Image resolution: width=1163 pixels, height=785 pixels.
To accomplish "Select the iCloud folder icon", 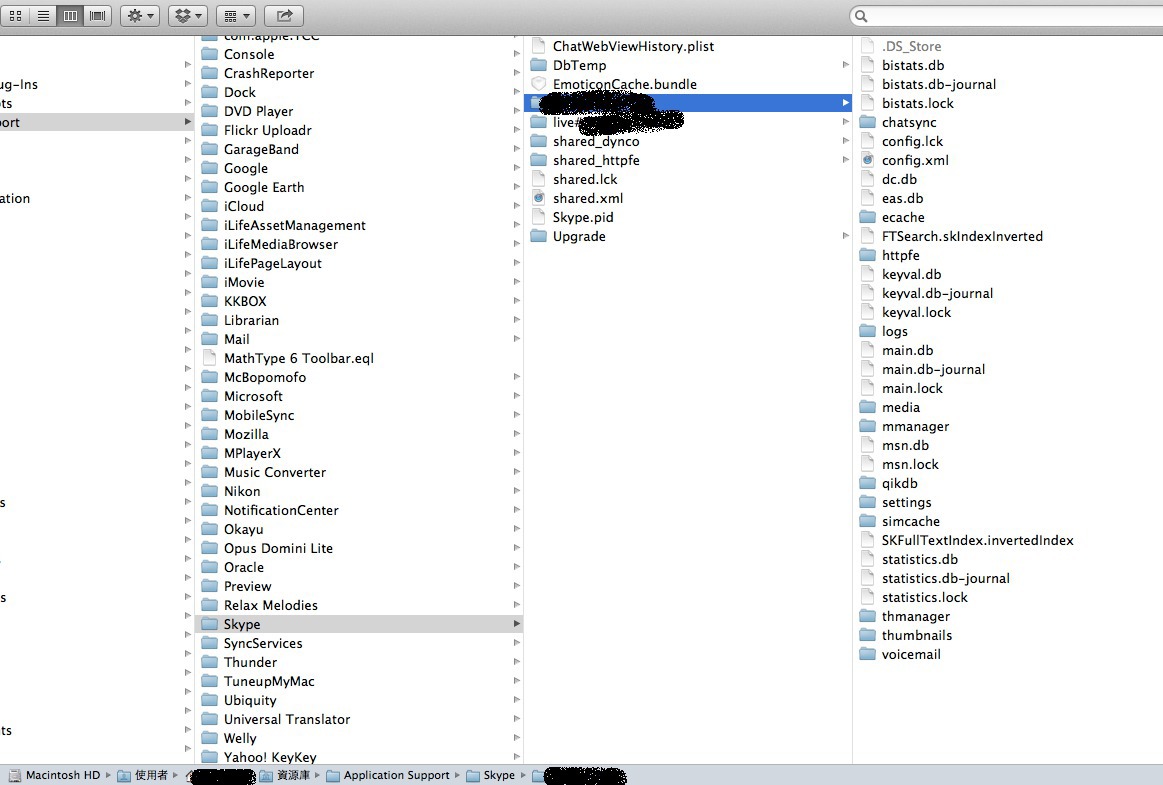I will 210,206.
